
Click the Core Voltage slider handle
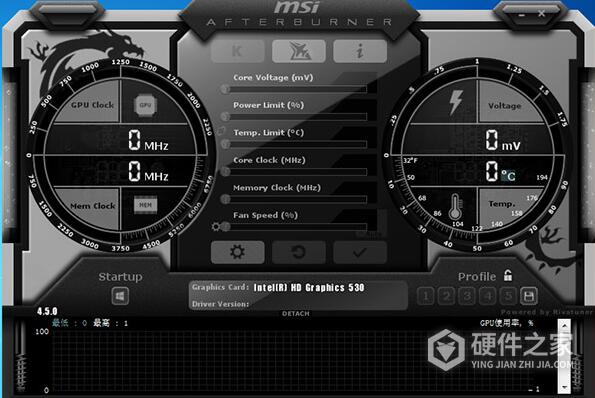coord(225,89)
